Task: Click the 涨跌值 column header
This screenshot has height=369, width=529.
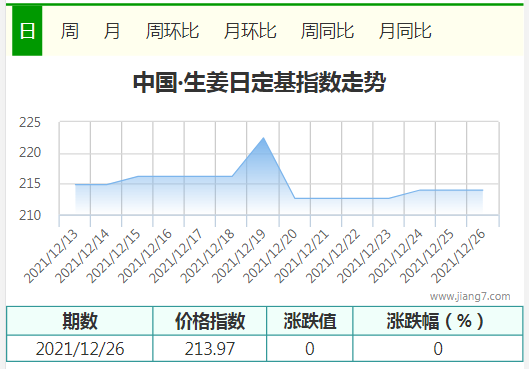Action: click(x=310, y=321)
